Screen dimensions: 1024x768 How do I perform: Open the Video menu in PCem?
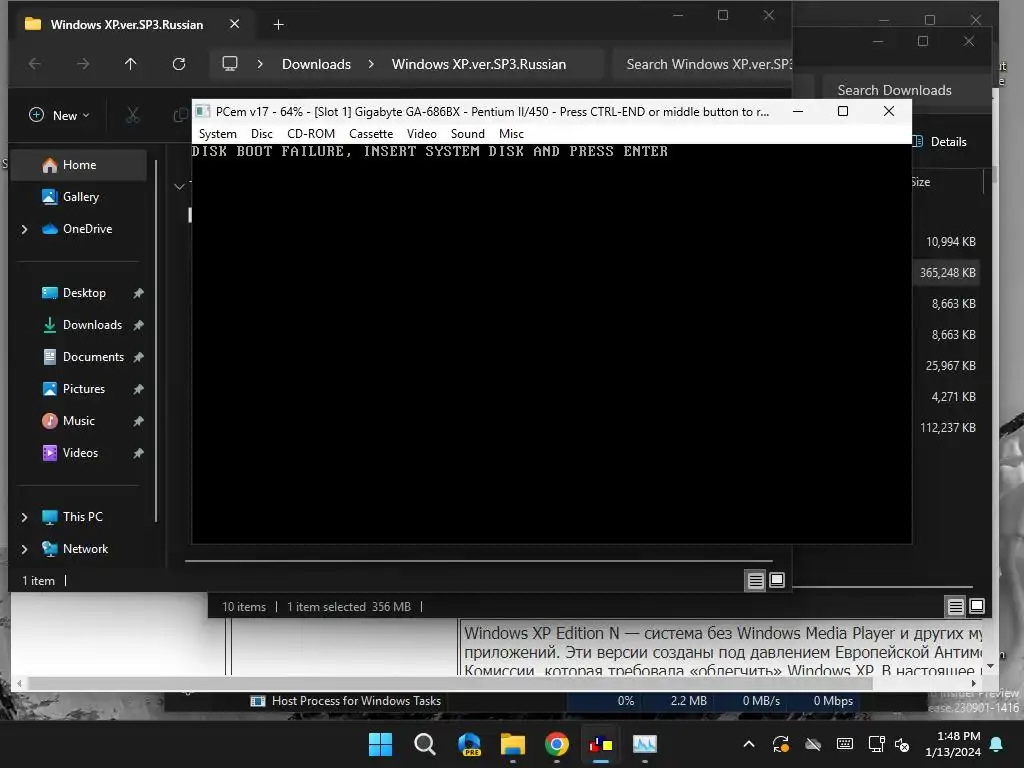(x=421, y=134)
